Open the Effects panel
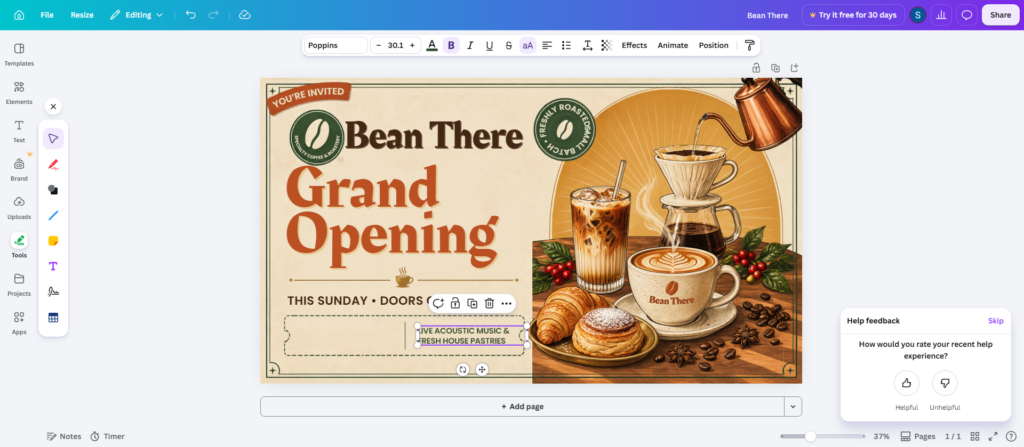 634,45
